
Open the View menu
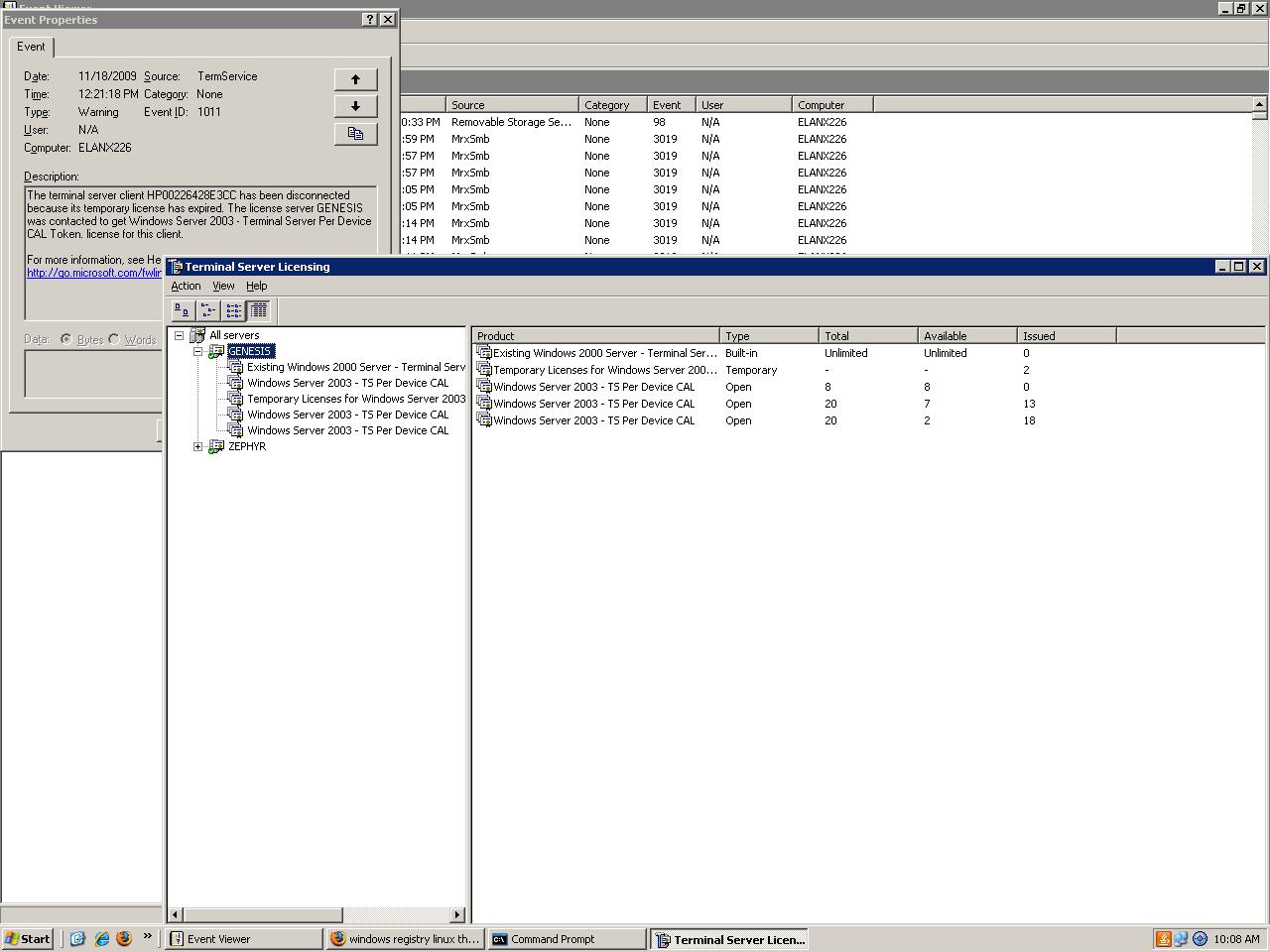tap(223, 286)
